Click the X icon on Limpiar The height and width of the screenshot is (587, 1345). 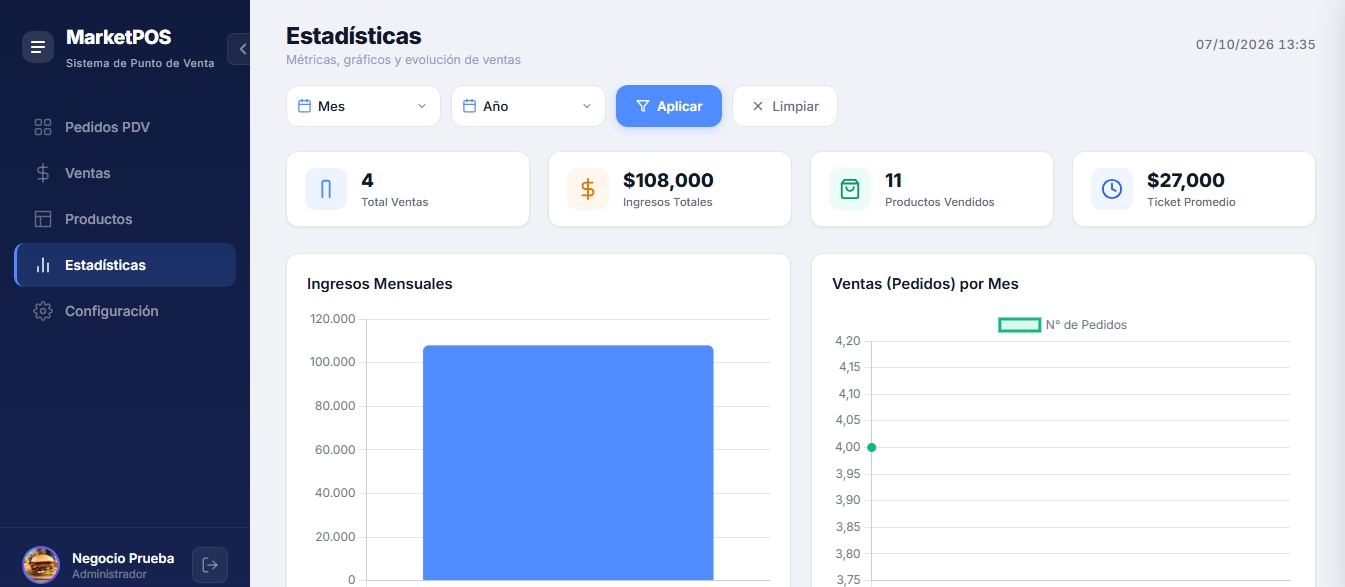coord(757,106)
